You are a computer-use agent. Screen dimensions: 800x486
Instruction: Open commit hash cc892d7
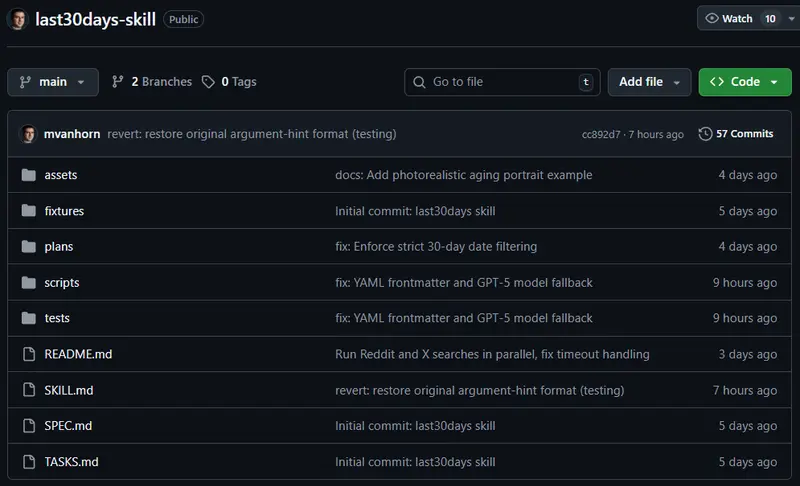click(601, 135)
